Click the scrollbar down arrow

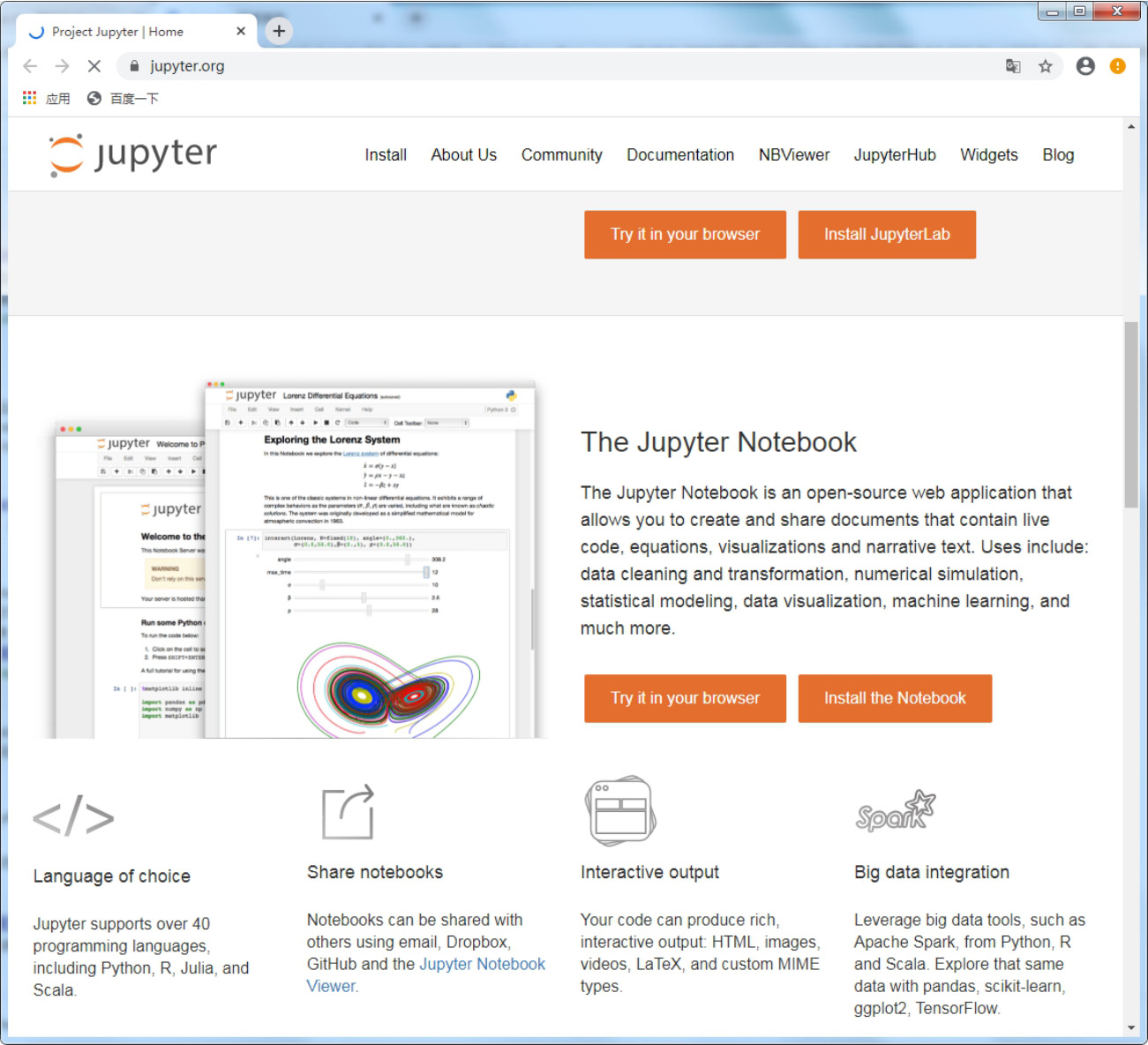click(x=1131, y=1028)
